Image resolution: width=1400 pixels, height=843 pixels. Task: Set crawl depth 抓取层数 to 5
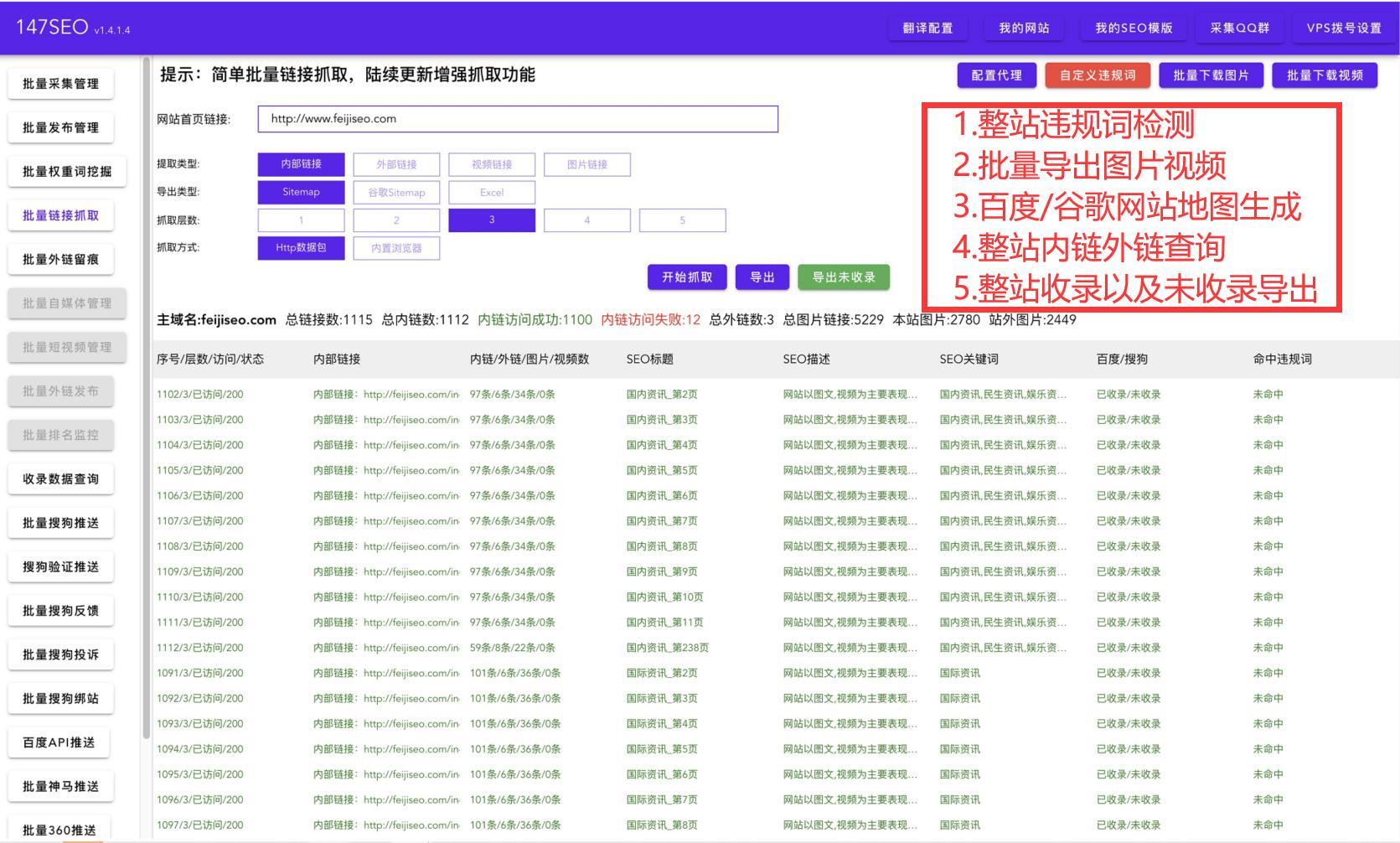pos(683,220)
